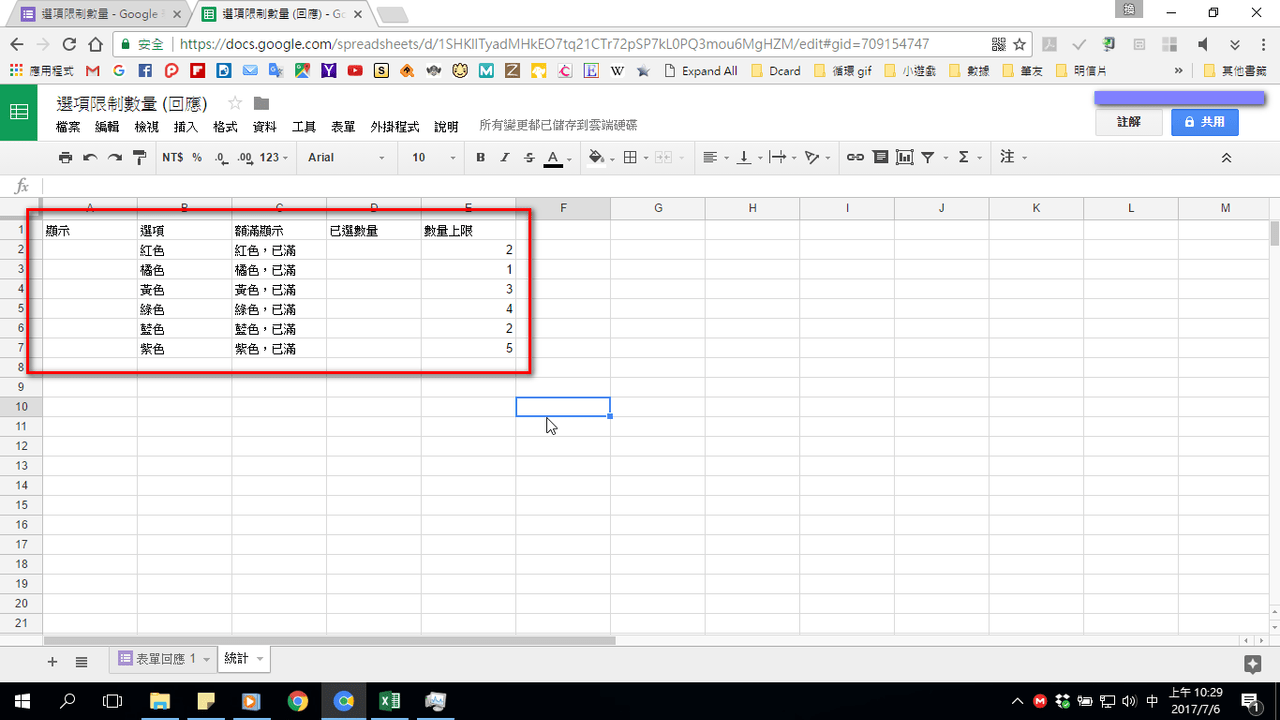The width and height of the screenshot is (1280, 720).
Task: Select column H header
Action: click(x=752, y=208)
